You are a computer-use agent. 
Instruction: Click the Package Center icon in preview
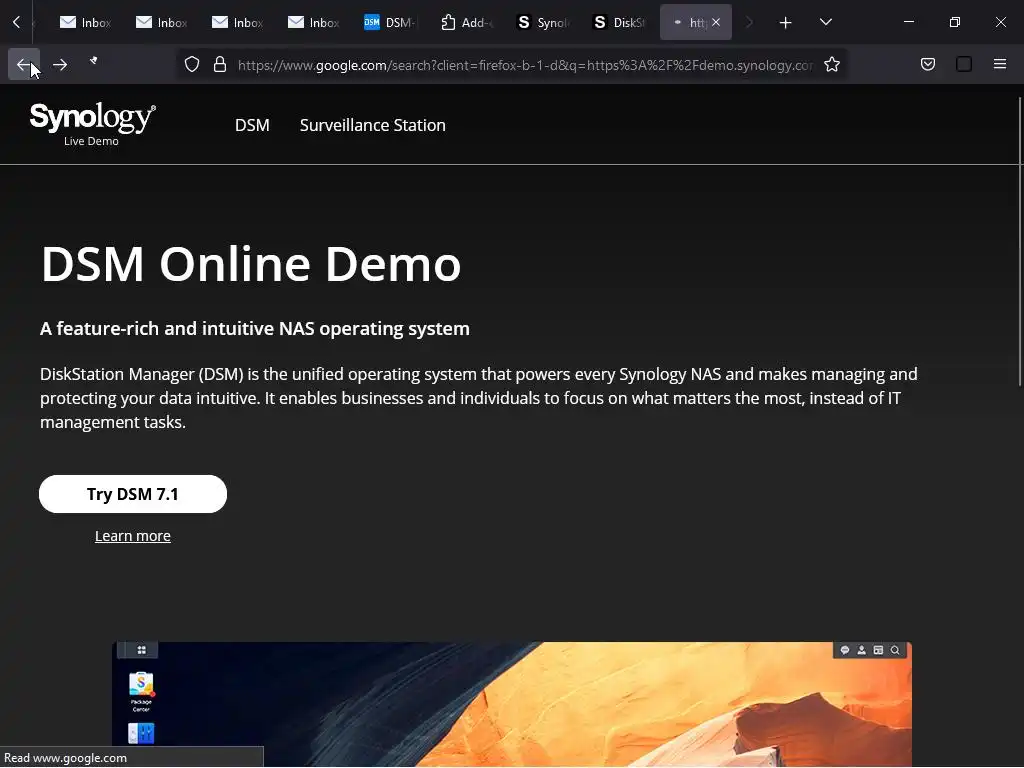click(141, 692)
